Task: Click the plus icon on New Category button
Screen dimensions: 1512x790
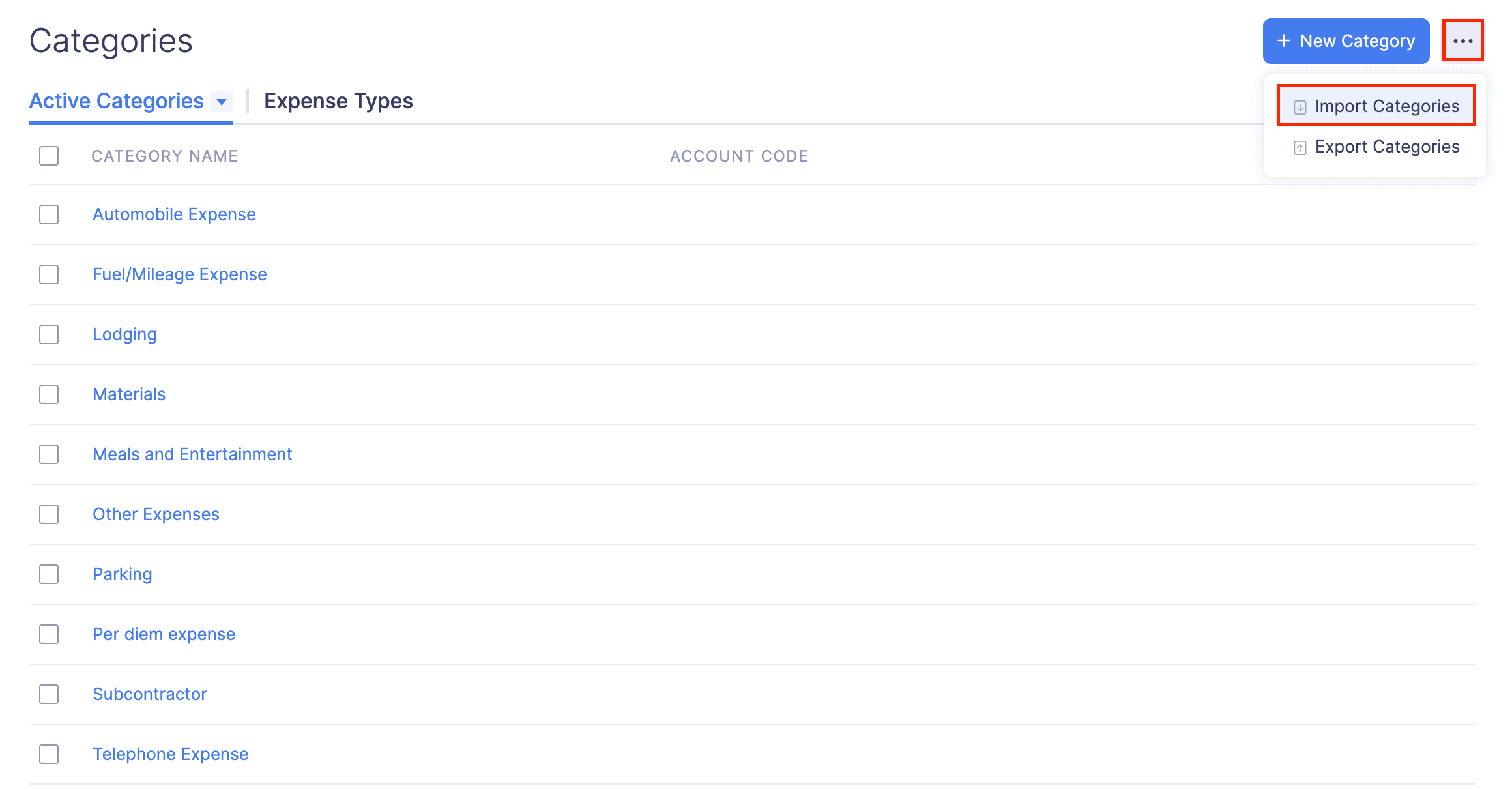Action: pyautogui.click(x=1283, y=40)
